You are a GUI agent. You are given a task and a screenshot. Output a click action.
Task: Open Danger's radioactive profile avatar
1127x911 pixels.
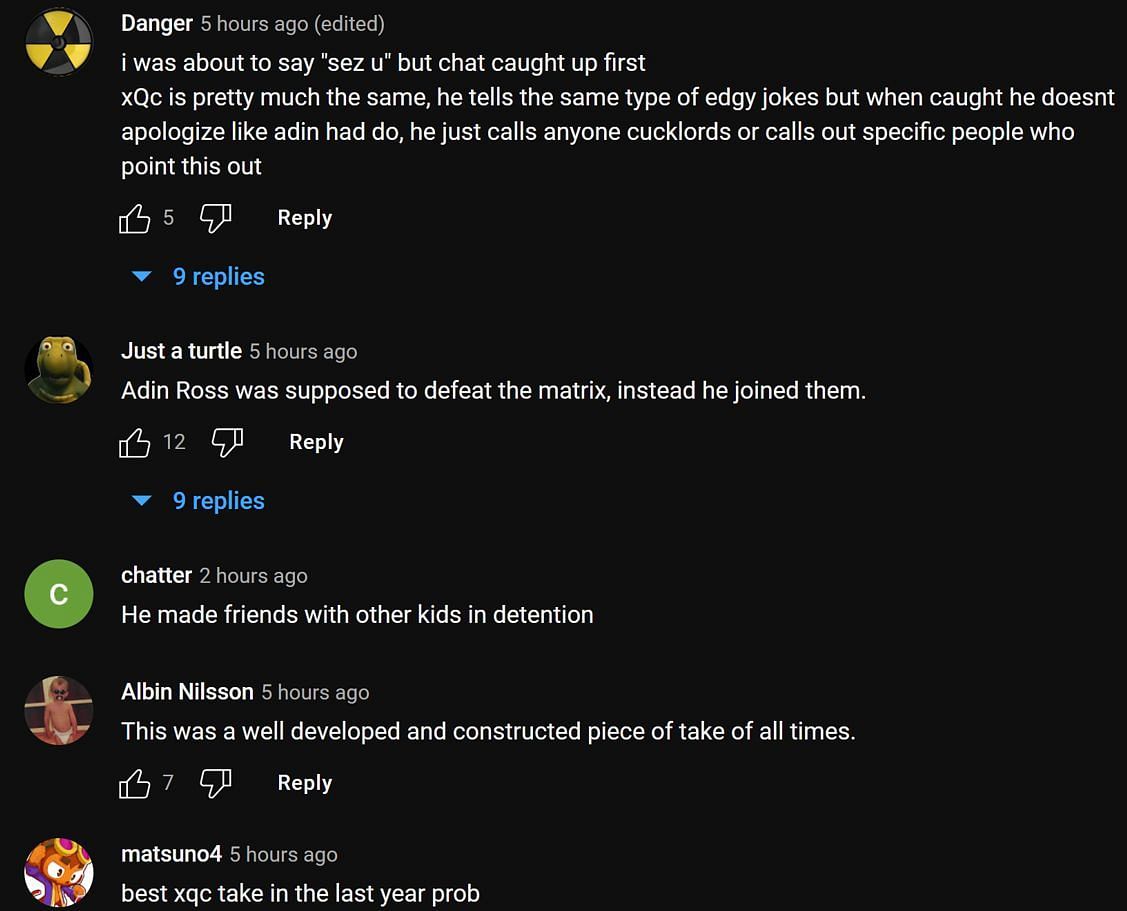click(59, 43)
